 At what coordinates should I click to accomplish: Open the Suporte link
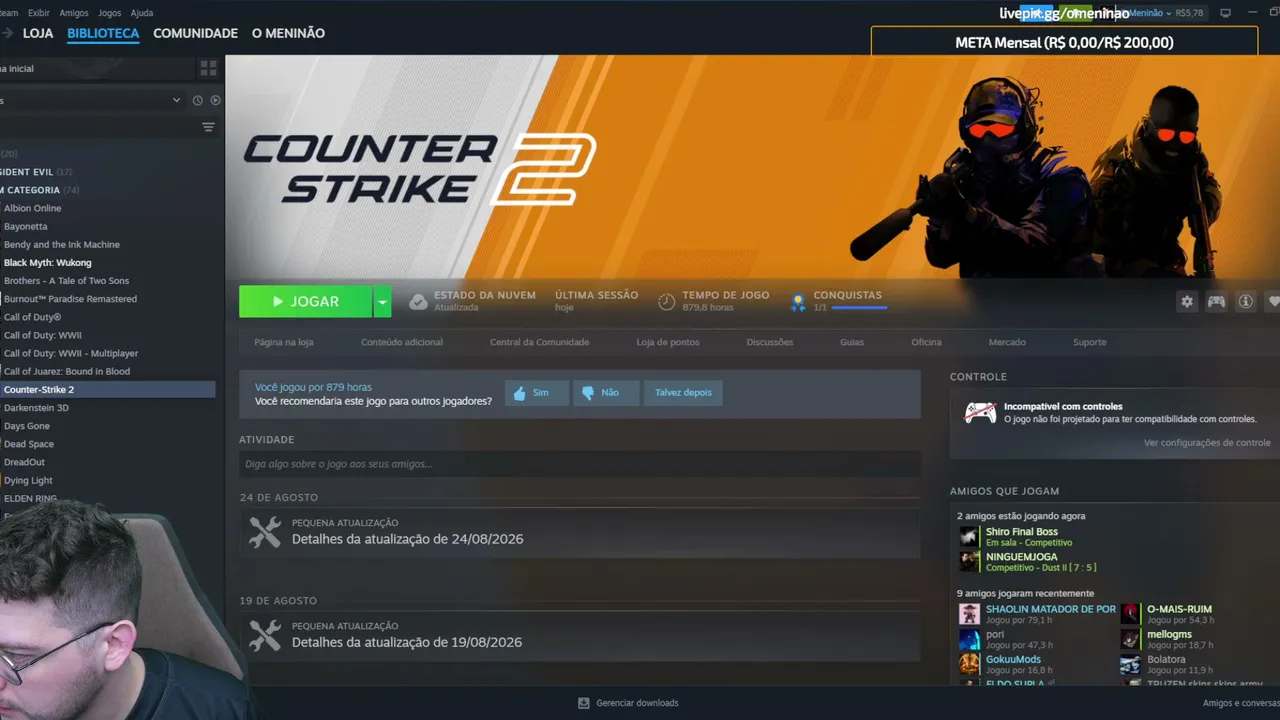(x=1090, y=342)
